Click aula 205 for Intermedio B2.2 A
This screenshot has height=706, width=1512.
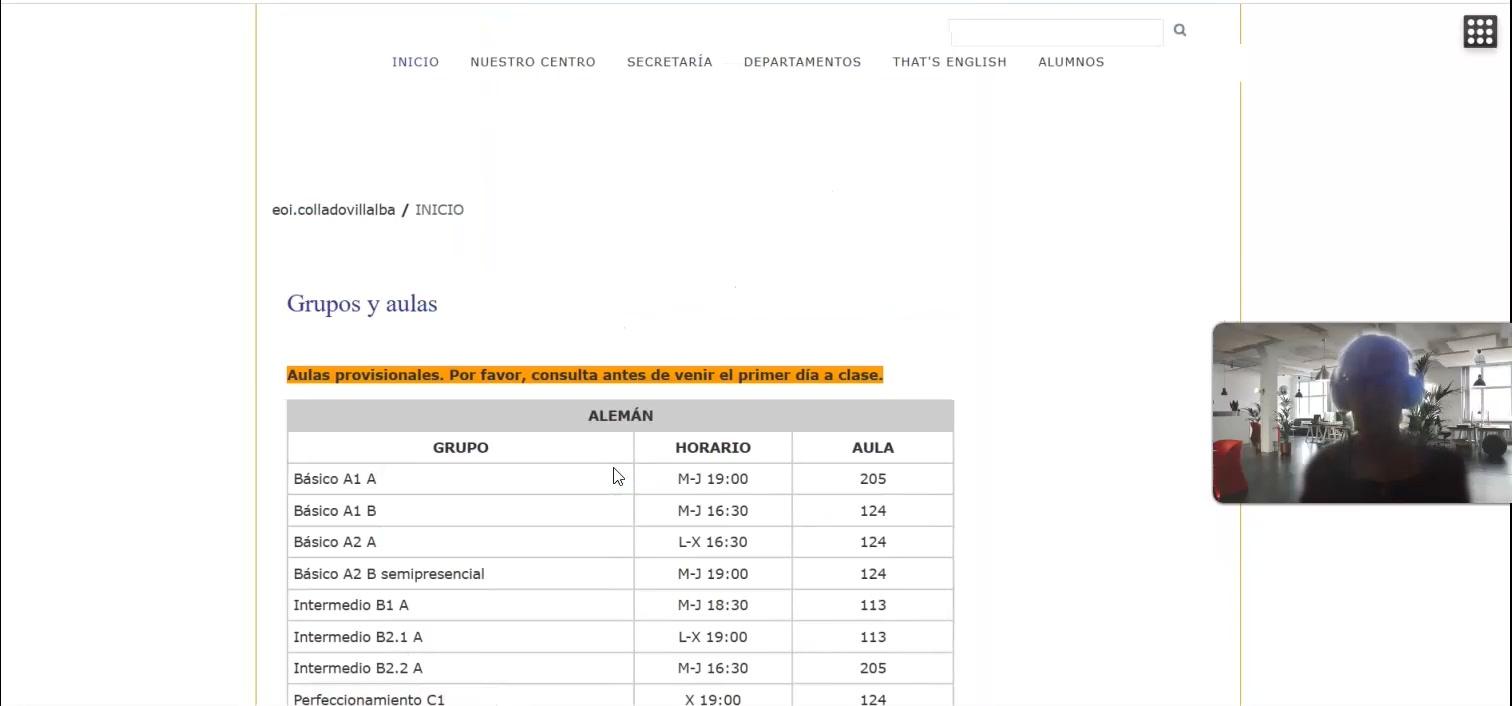click(x=873, y=668)
